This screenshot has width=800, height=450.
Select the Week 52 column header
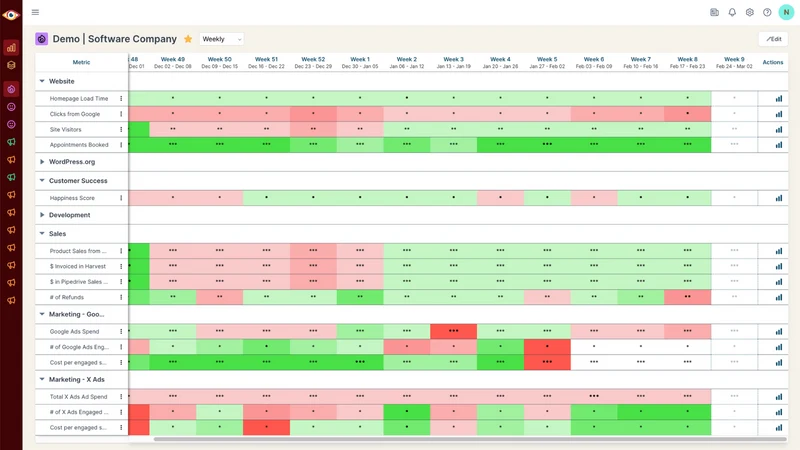(x=313, y=62)
